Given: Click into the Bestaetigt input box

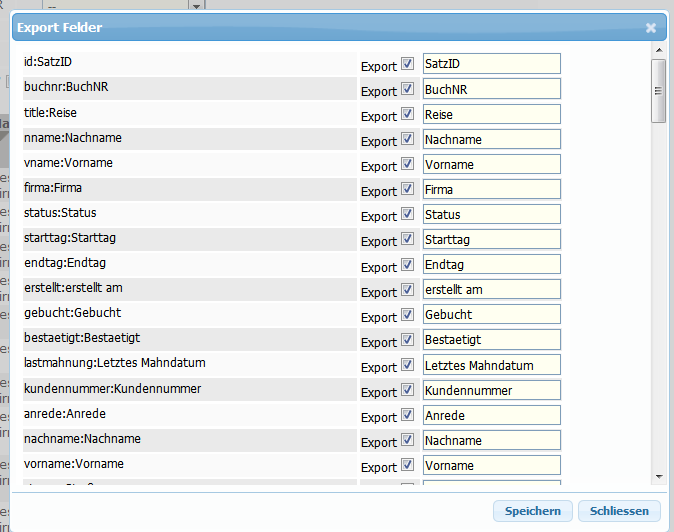Looking at the screenshot, I should (x=491, y=340).
